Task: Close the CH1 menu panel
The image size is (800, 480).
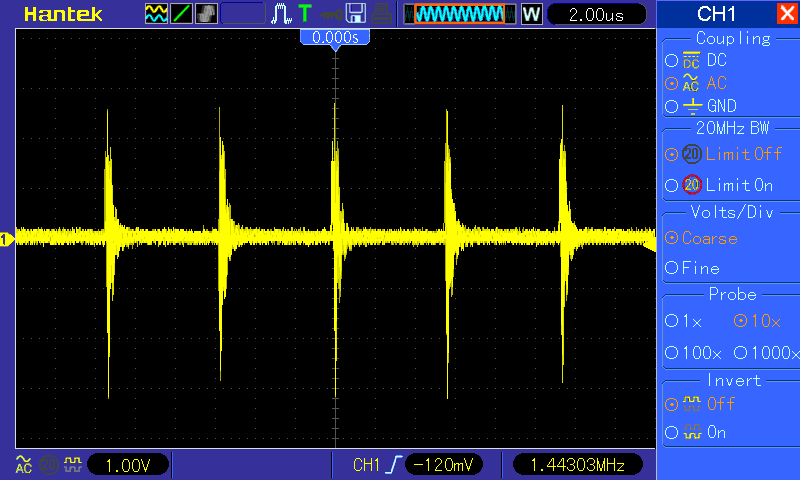Action: tap(788, 13)
